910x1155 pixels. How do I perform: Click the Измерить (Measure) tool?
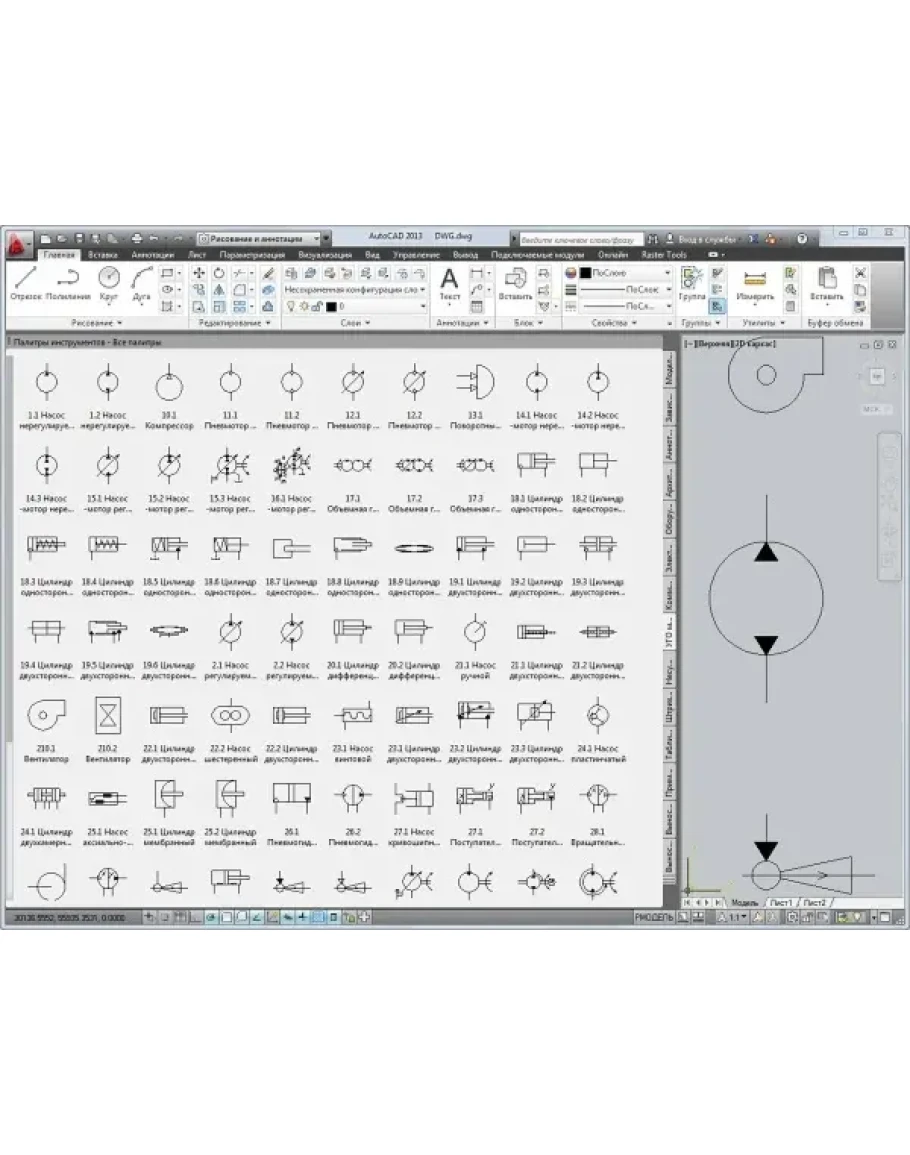point(755,283)
